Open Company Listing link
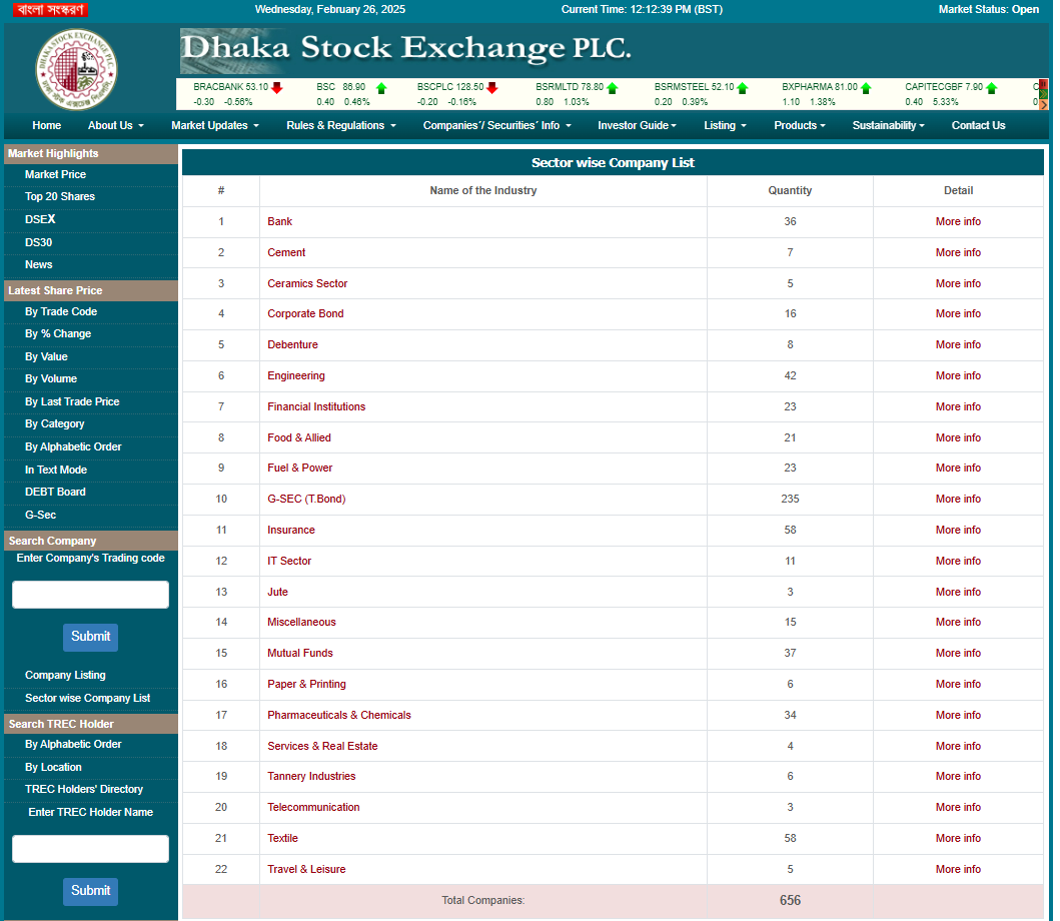This screenshot has height=921, width=1060. pos(65,676)
